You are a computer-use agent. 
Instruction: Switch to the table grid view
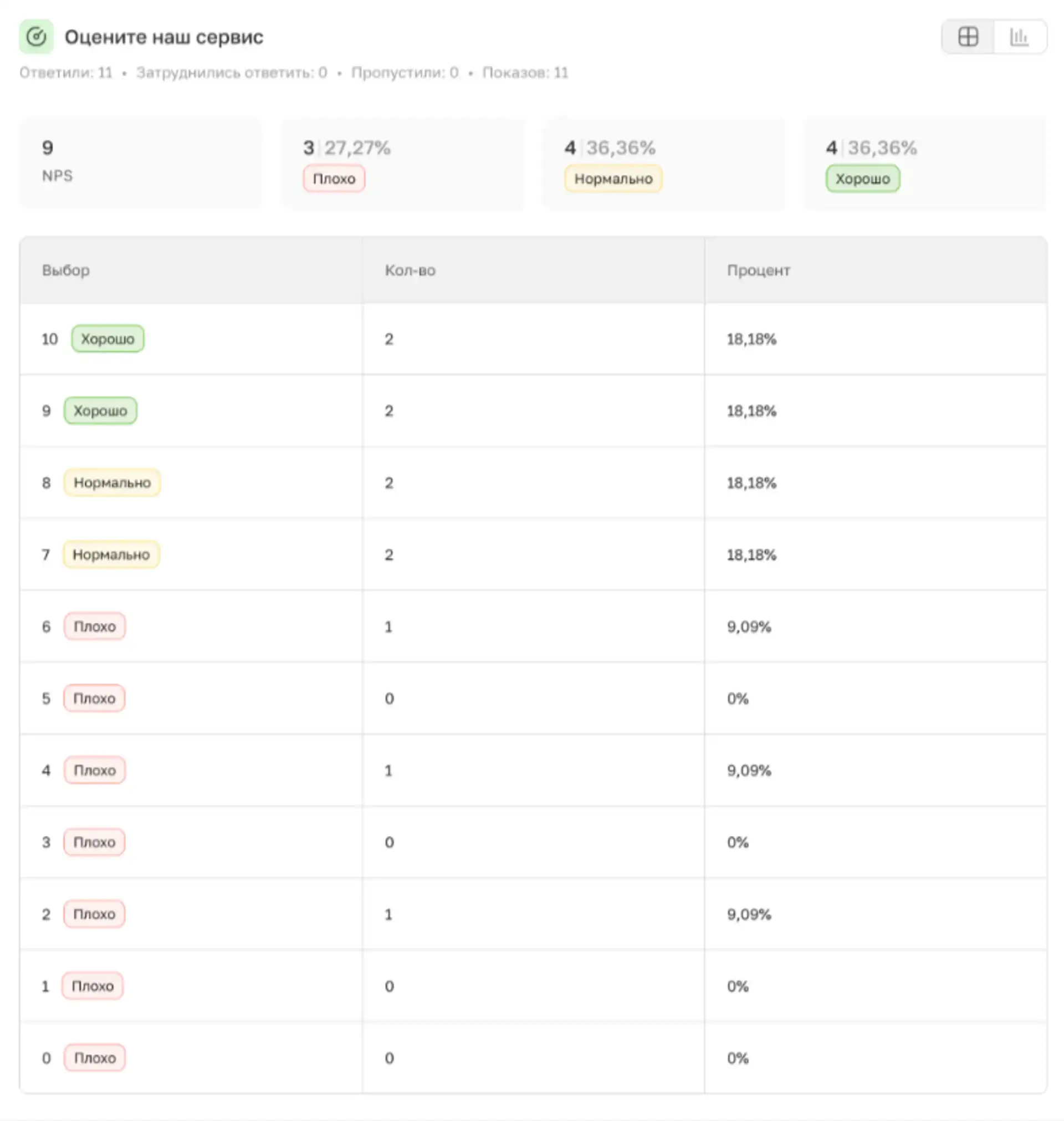[x=968, y=37]
